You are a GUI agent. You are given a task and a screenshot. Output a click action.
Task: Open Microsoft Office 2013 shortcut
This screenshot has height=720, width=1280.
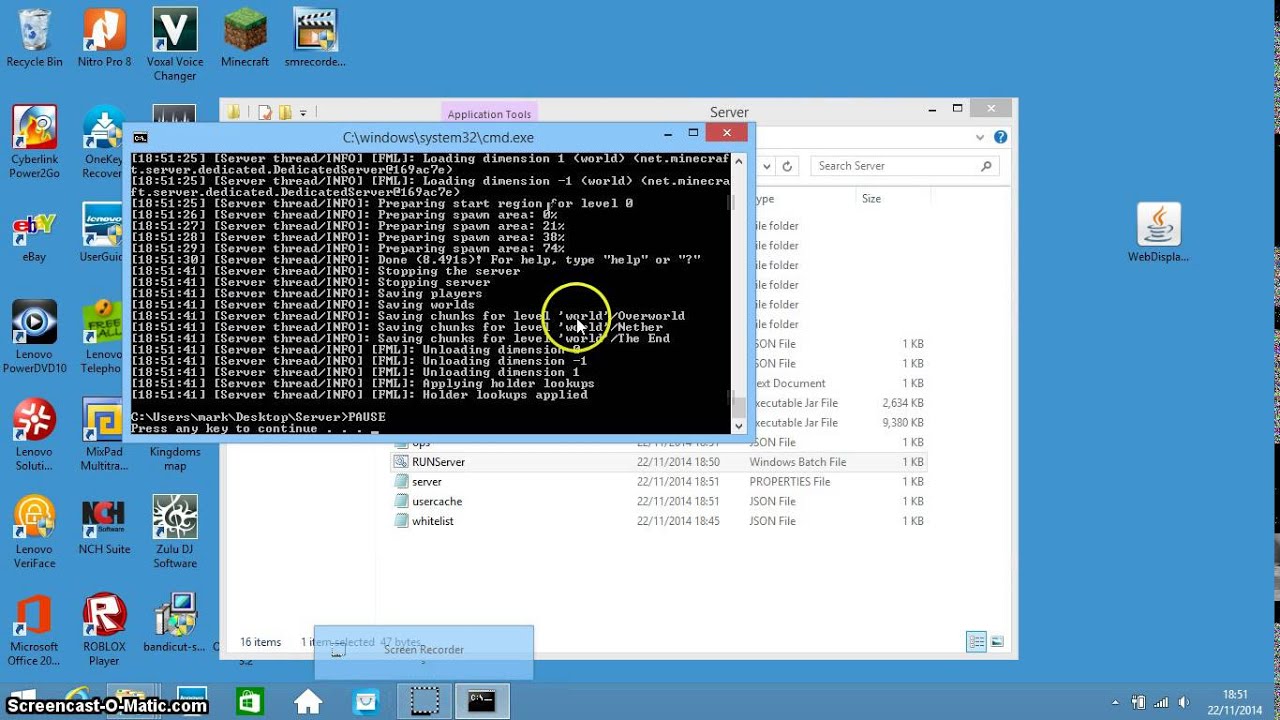(x=34, y=630)
